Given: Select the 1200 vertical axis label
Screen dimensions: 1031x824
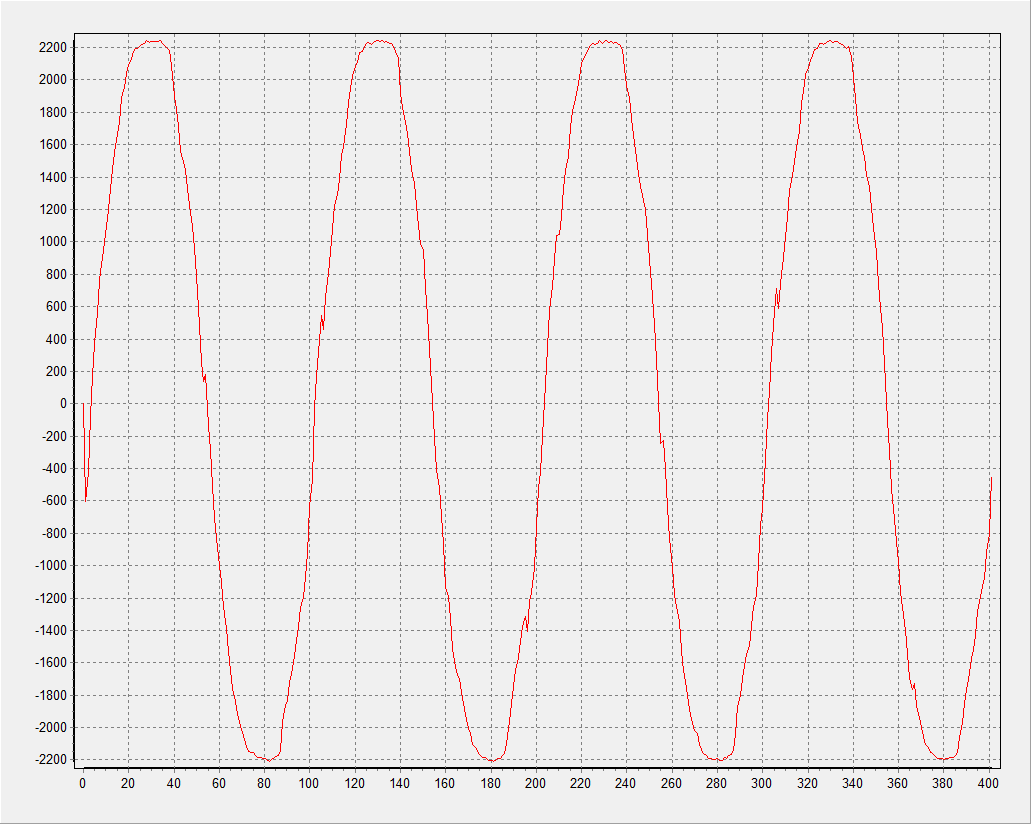Looking at the screenshot, I should [x=53, y=210].
